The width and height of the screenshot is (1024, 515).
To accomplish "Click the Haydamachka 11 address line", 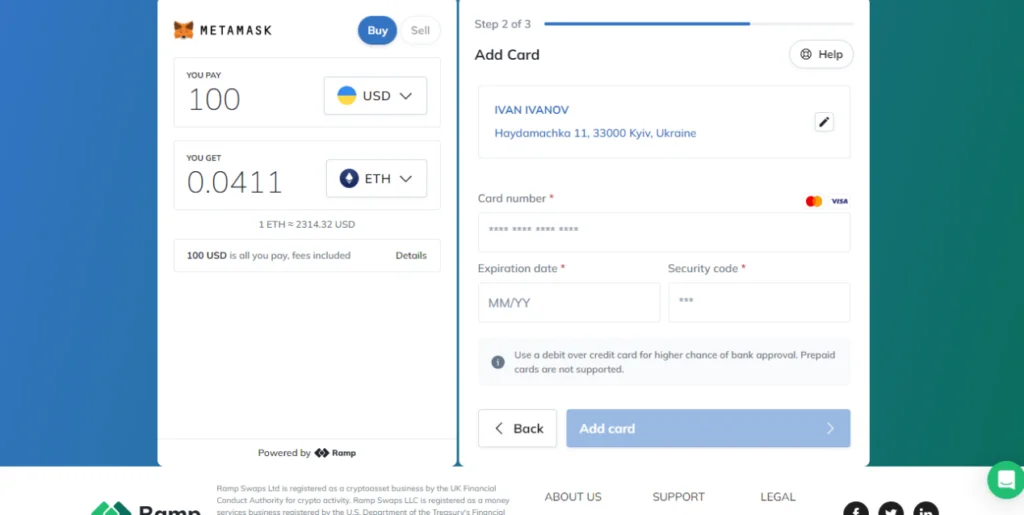I will (x=595, y=133).
